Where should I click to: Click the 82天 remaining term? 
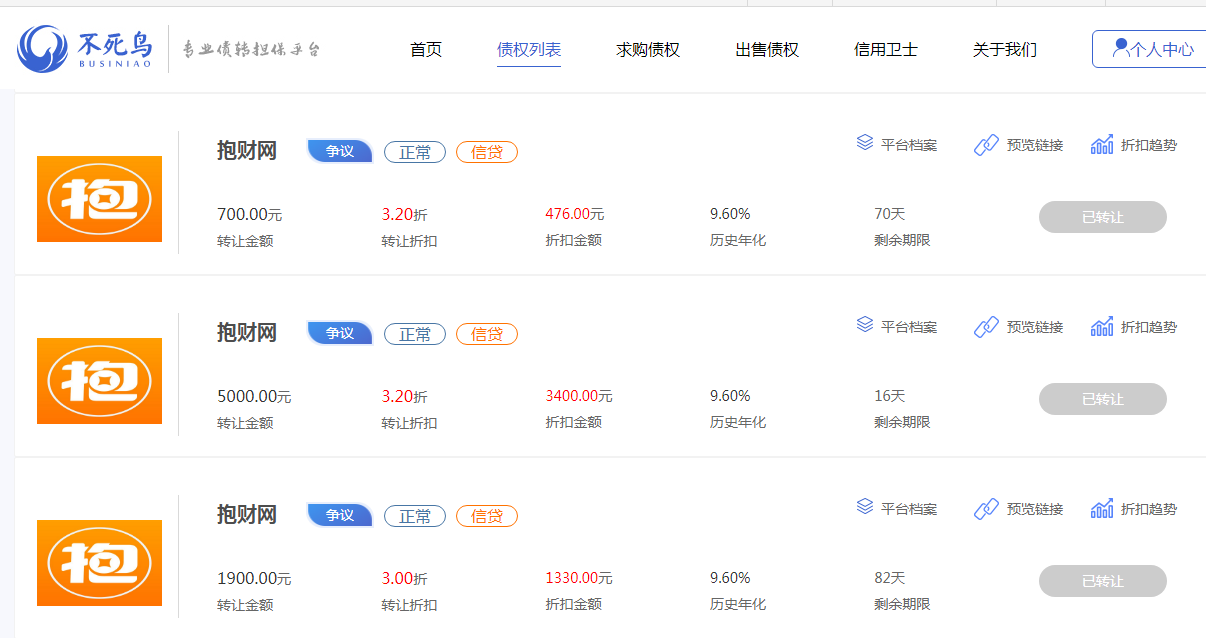889,578
